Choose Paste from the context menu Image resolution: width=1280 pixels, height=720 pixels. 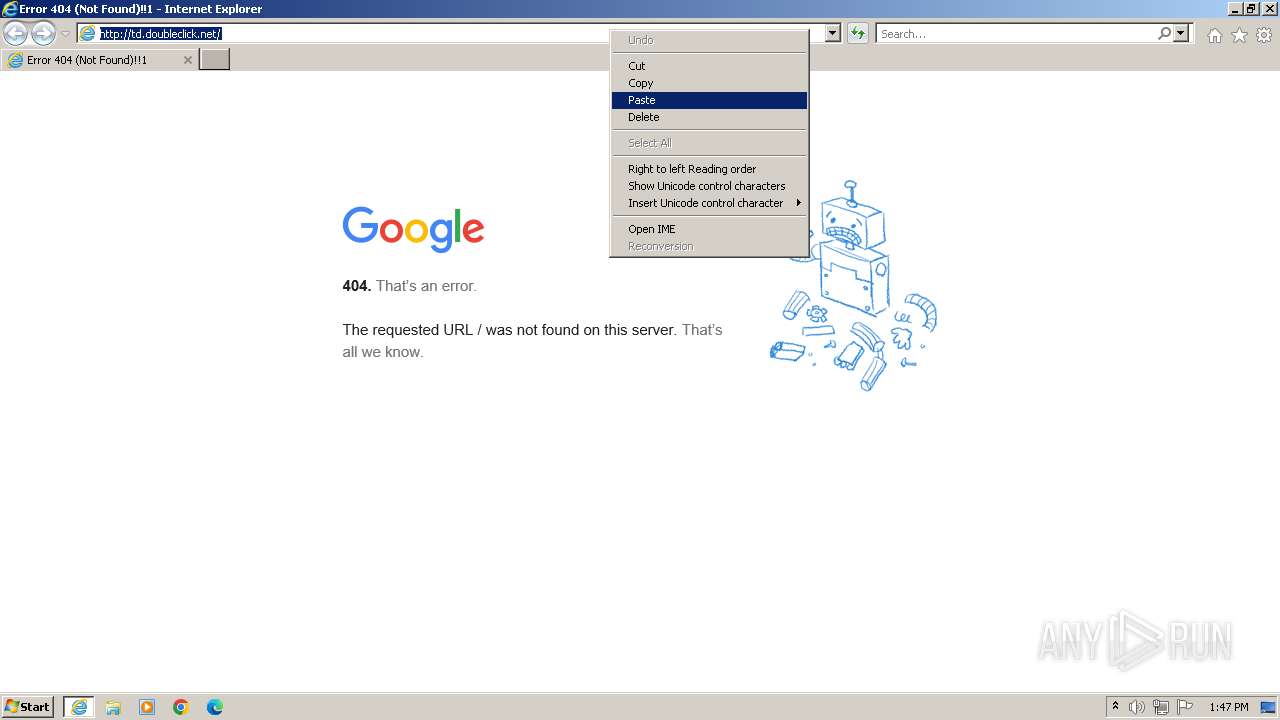click(709, 100)
